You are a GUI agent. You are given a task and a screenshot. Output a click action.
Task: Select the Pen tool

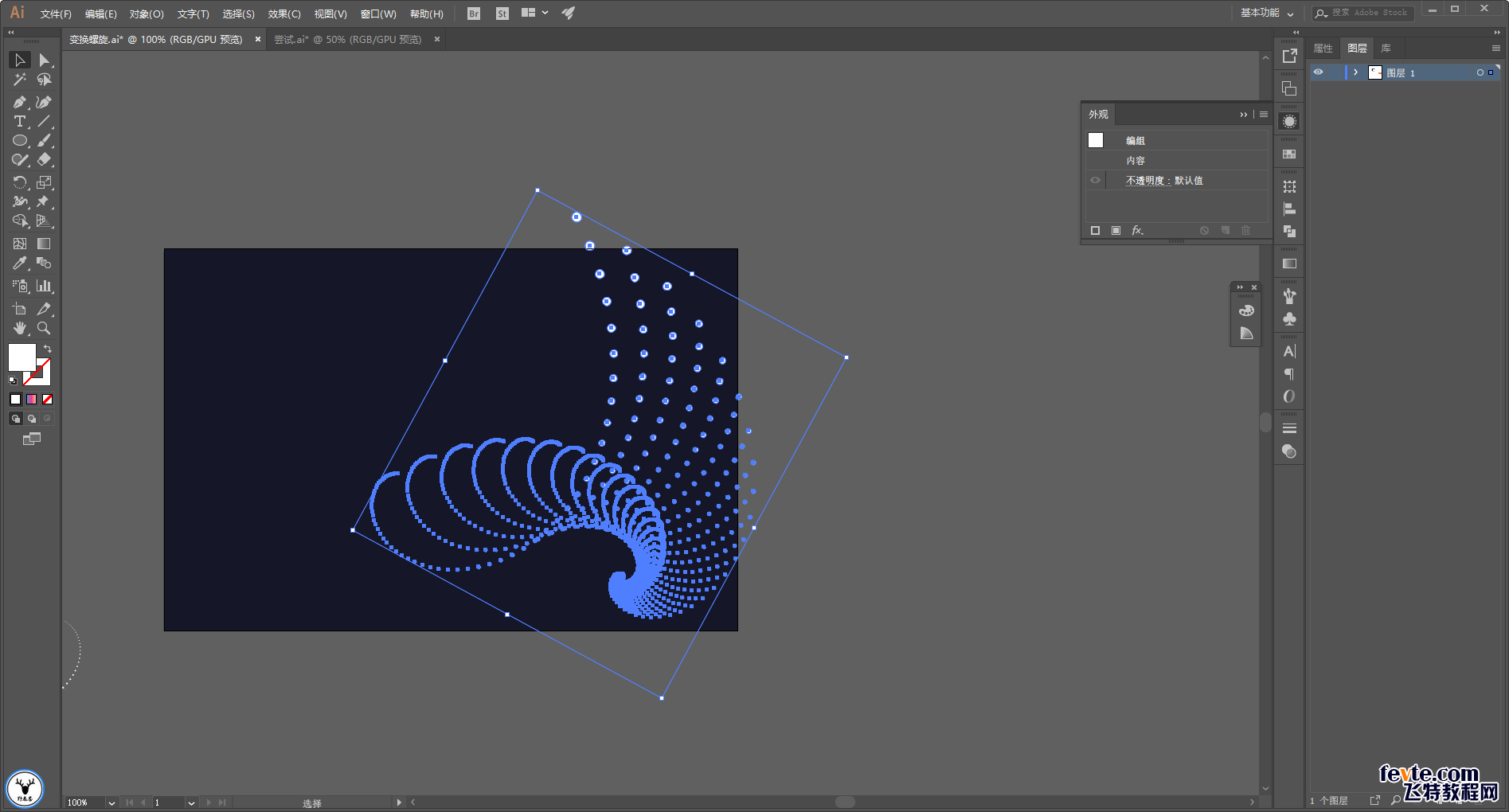click(x=20, y=102)
